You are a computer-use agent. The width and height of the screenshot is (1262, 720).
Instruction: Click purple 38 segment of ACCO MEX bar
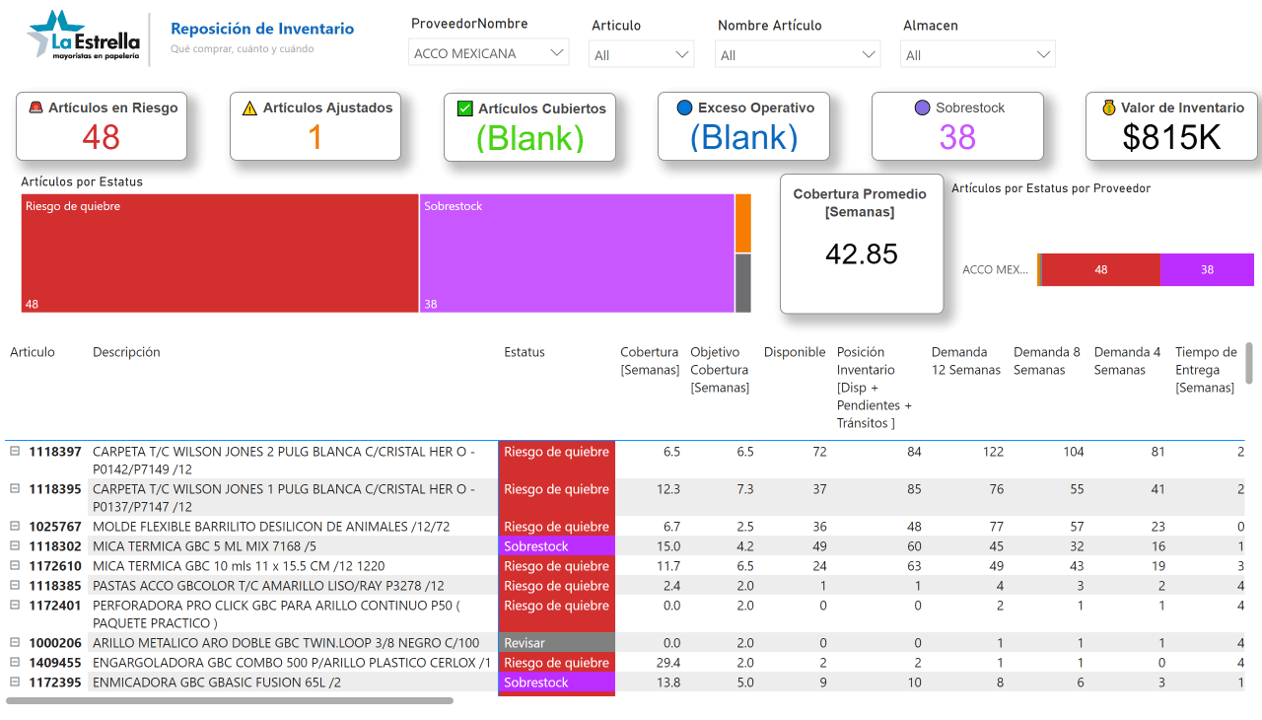pyautogui.click(x=1207, y=270)
